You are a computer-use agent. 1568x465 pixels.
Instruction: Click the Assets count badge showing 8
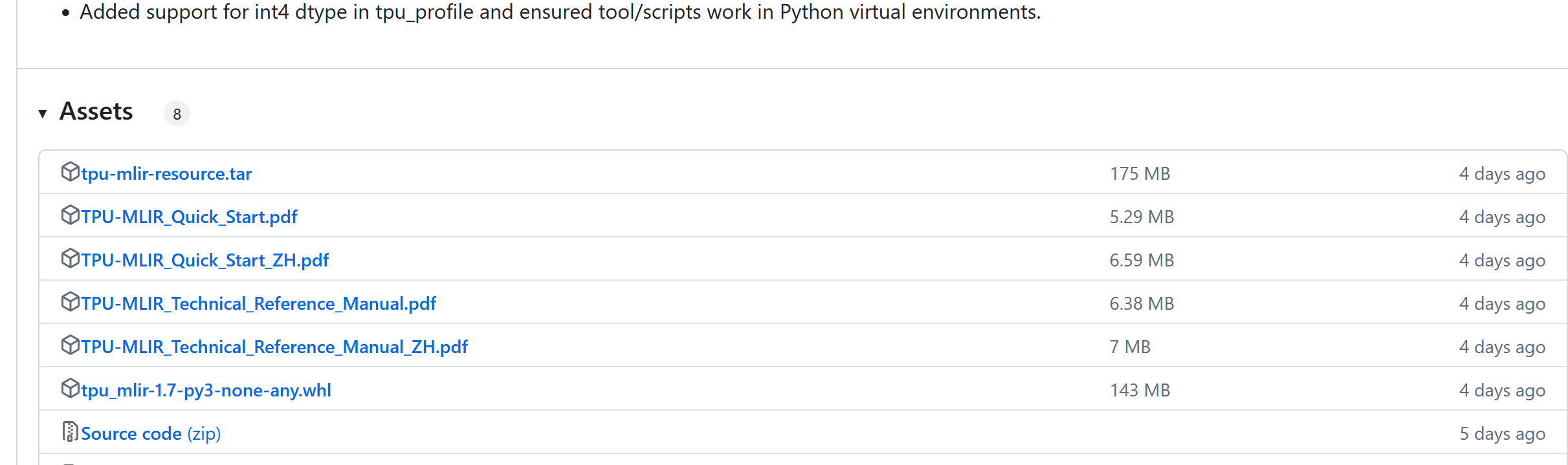pos(177,114)
